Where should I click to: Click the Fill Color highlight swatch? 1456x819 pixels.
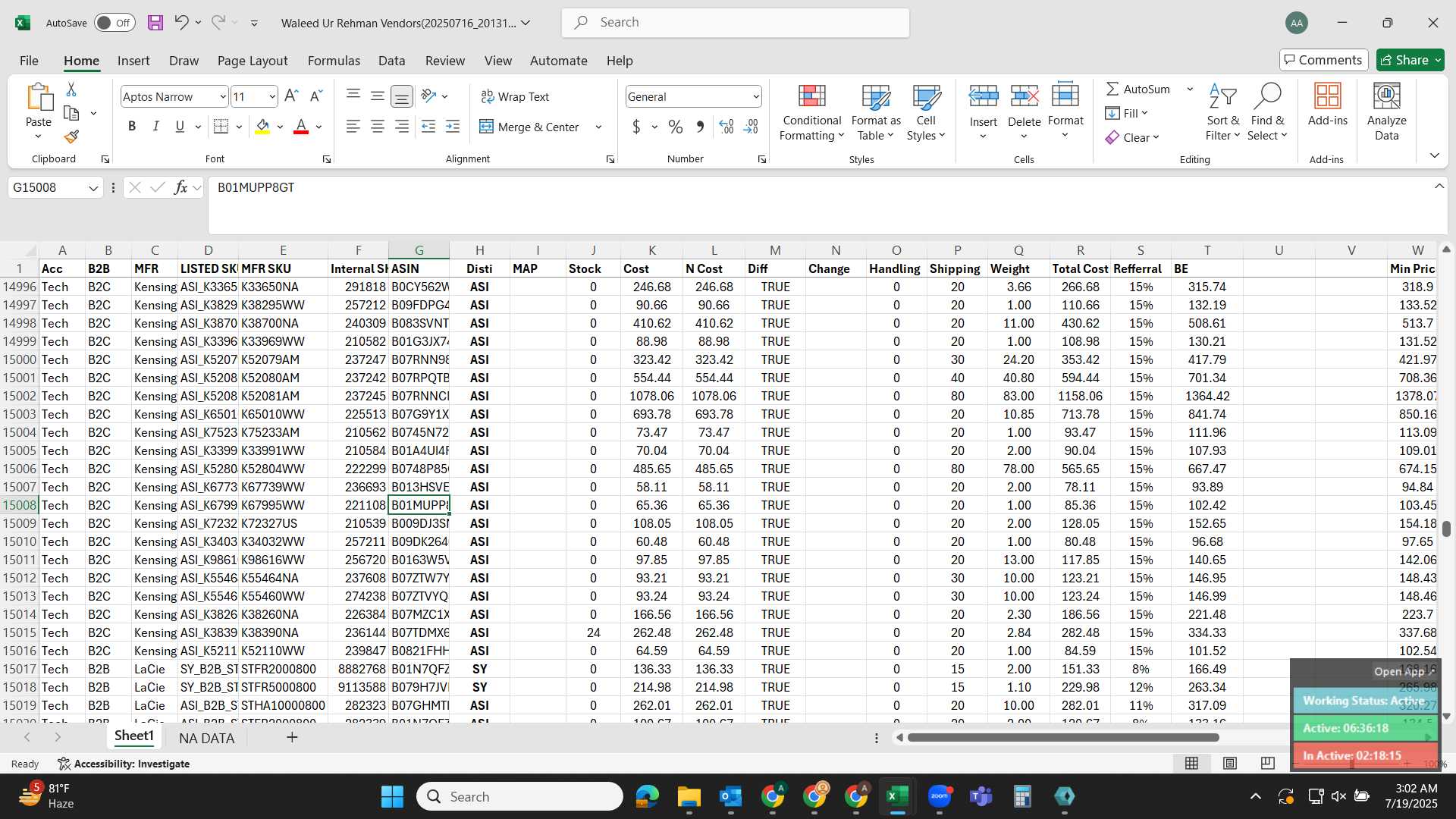262,127
